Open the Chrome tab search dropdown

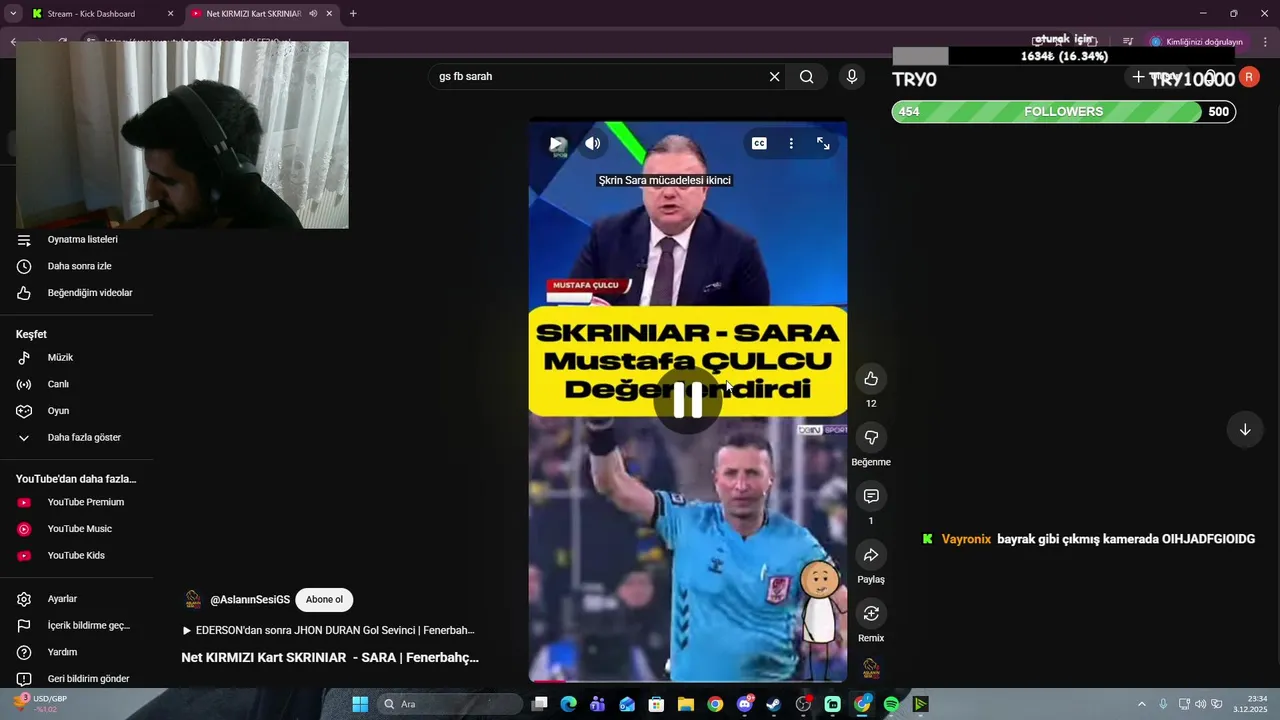pyautogui.click(x=13, y=14)
